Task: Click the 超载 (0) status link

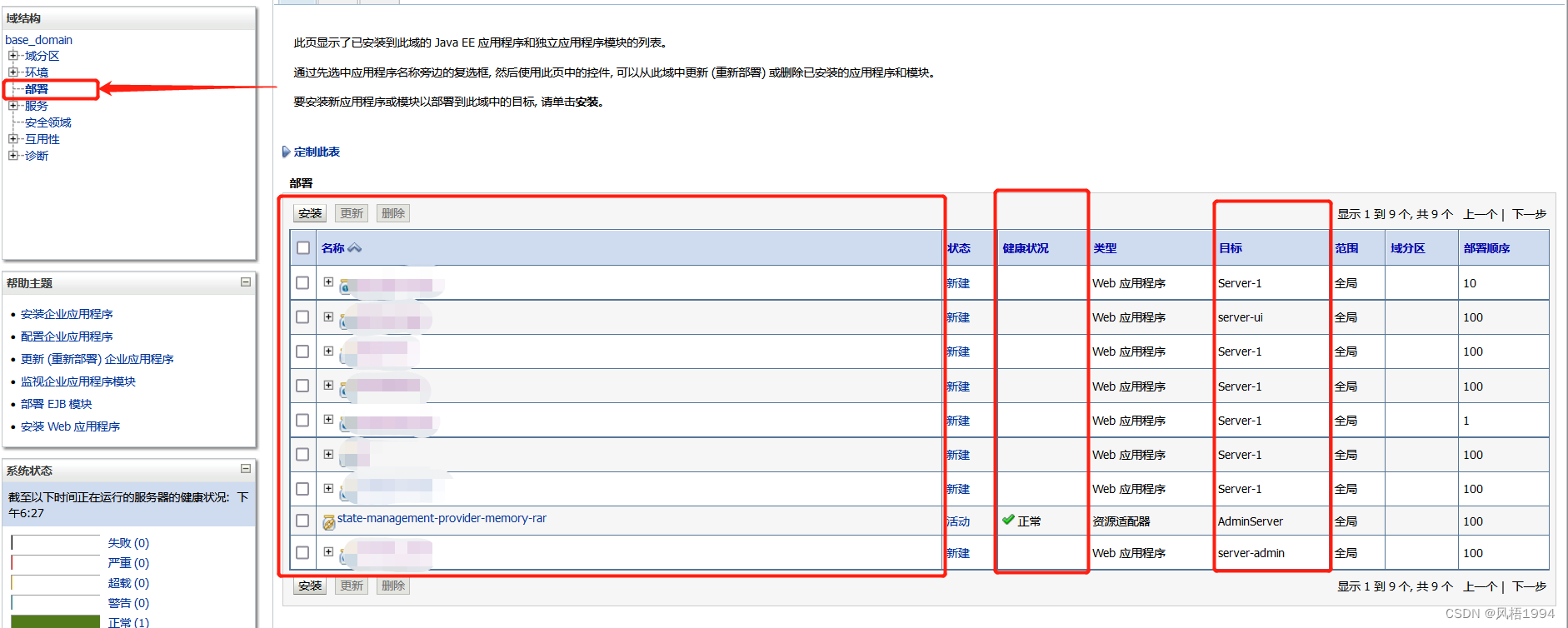Action: pyautogui.click(x=128, y=583)
